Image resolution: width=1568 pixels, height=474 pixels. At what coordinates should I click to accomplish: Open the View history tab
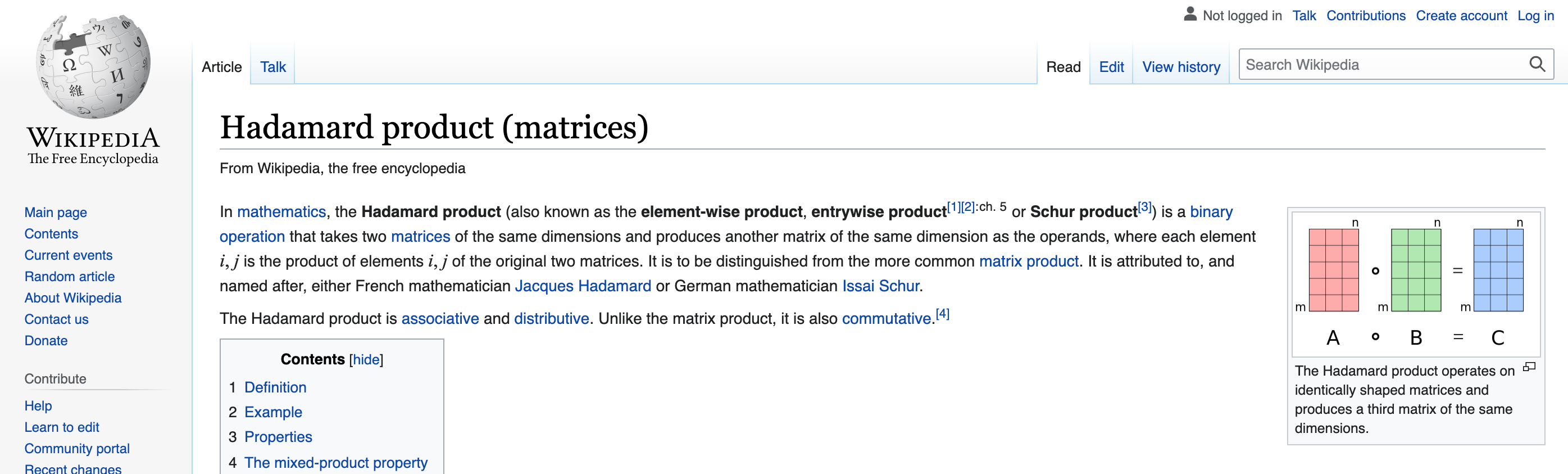point(1181,66)
